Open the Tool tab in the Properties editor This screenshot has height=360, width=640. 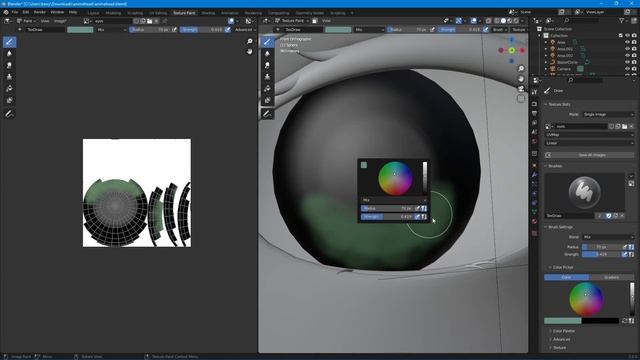tap(535, 92)
